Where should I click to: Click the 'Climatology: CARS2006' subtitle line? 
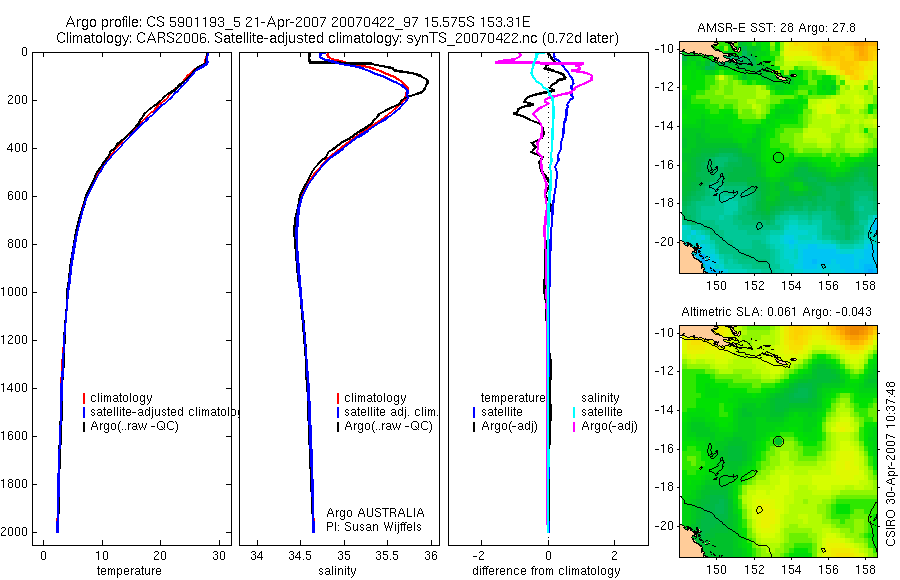coord(338,38)
